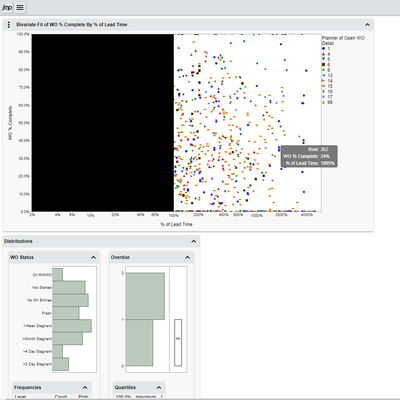Screen dimensions: 400x400
Task: Select planner 1 blue circle legend marker
Action: point(323,49)
